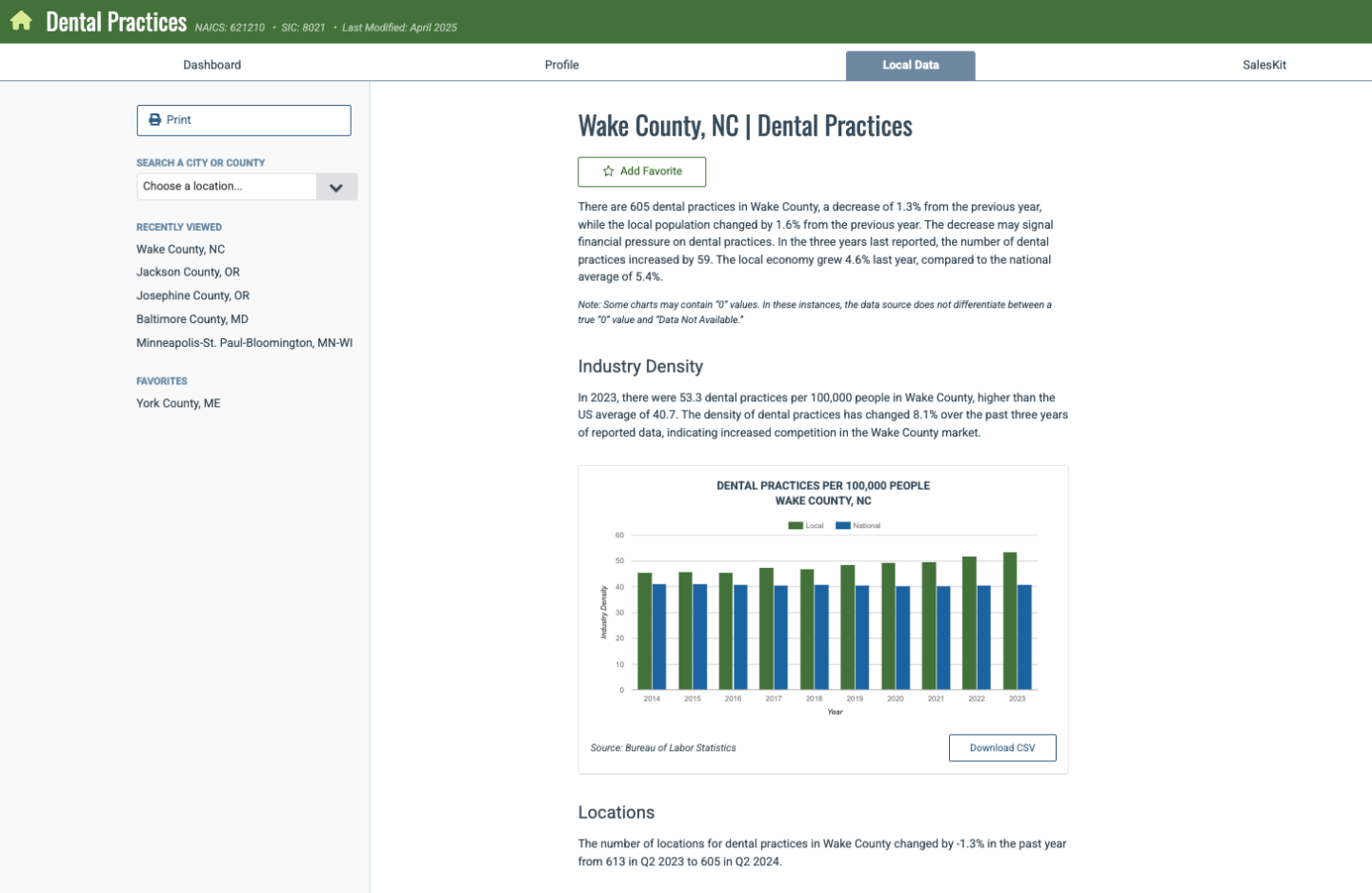Viewport: 1372px width, 893px height.
Task: Open the Choose a location combo box
Action: [x=227, y=187]
